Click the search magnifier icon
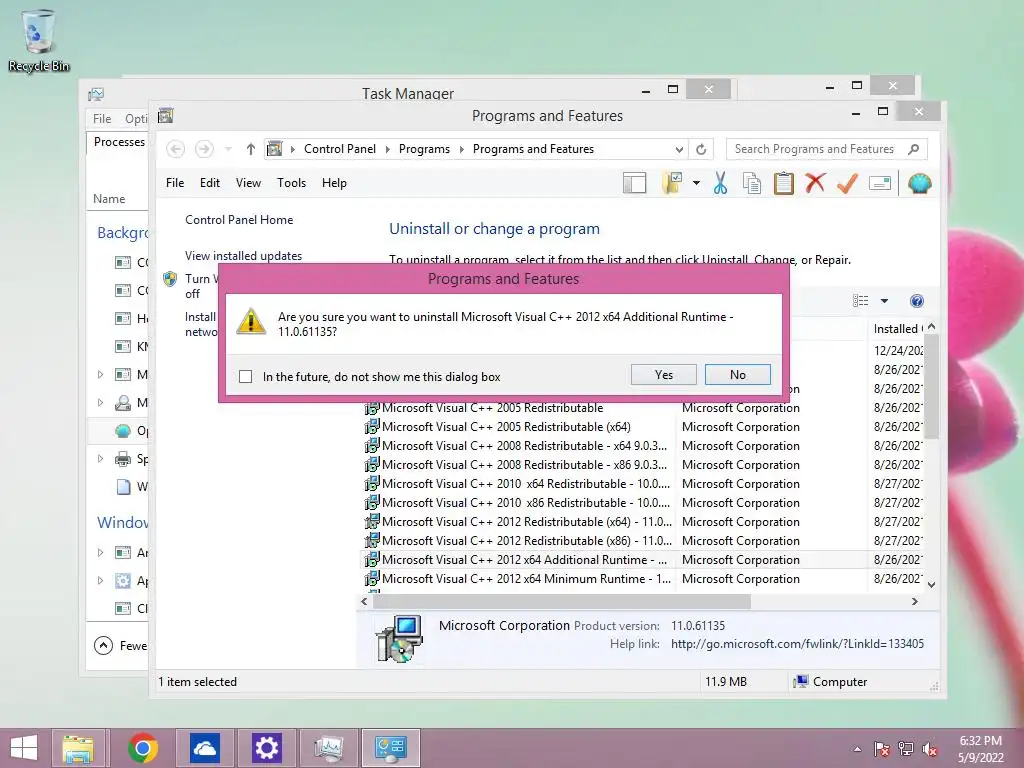Image resolution: width=1024 pixels, height=768 pixels. (x=914, y=149)
